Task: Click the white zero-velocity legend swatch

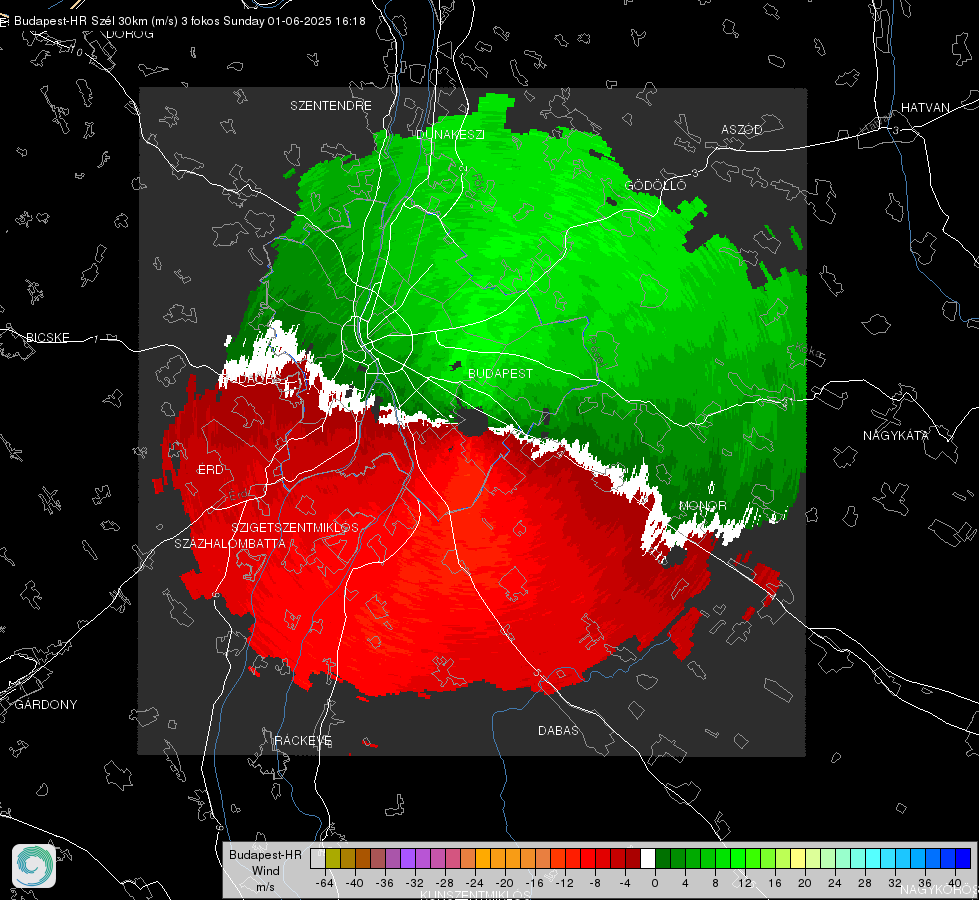Action: pyautogui.click(x=648, y=858)
